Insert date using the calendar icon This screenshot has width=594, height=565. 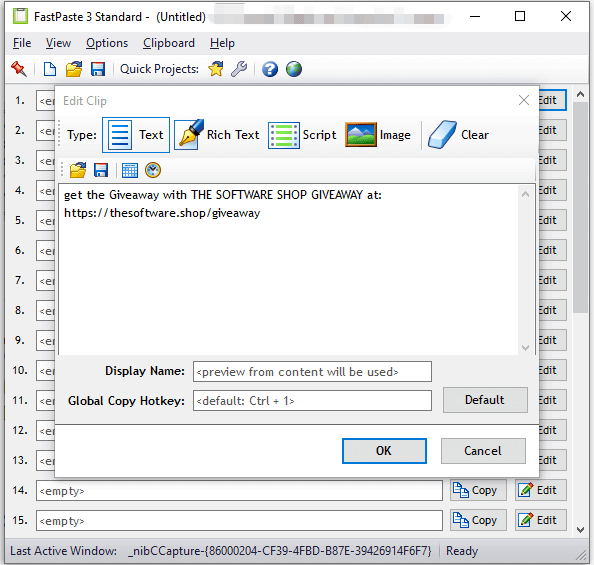pos(130,170)
